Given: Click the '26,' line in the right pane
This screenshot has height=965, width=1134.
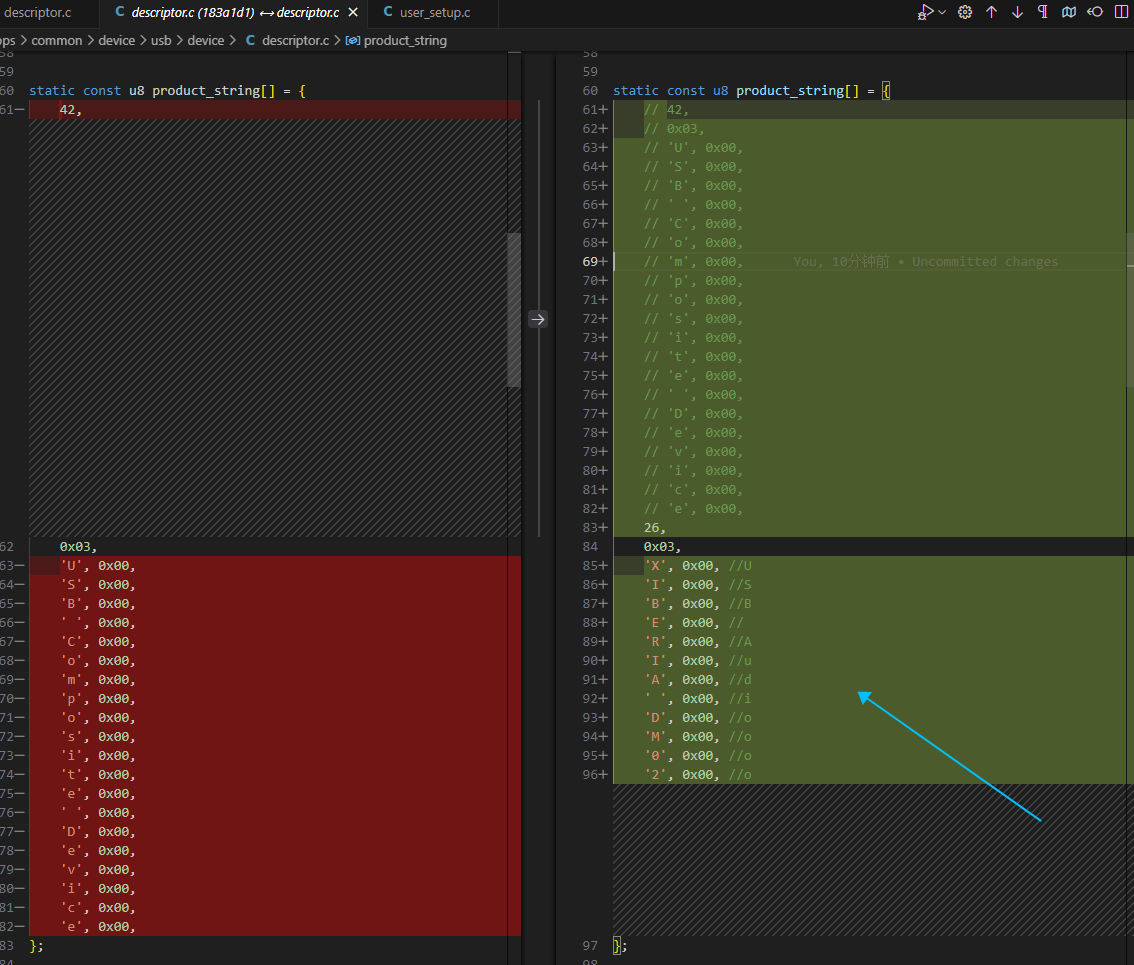Looking at the screenshot, I should (x=655, y=528).
